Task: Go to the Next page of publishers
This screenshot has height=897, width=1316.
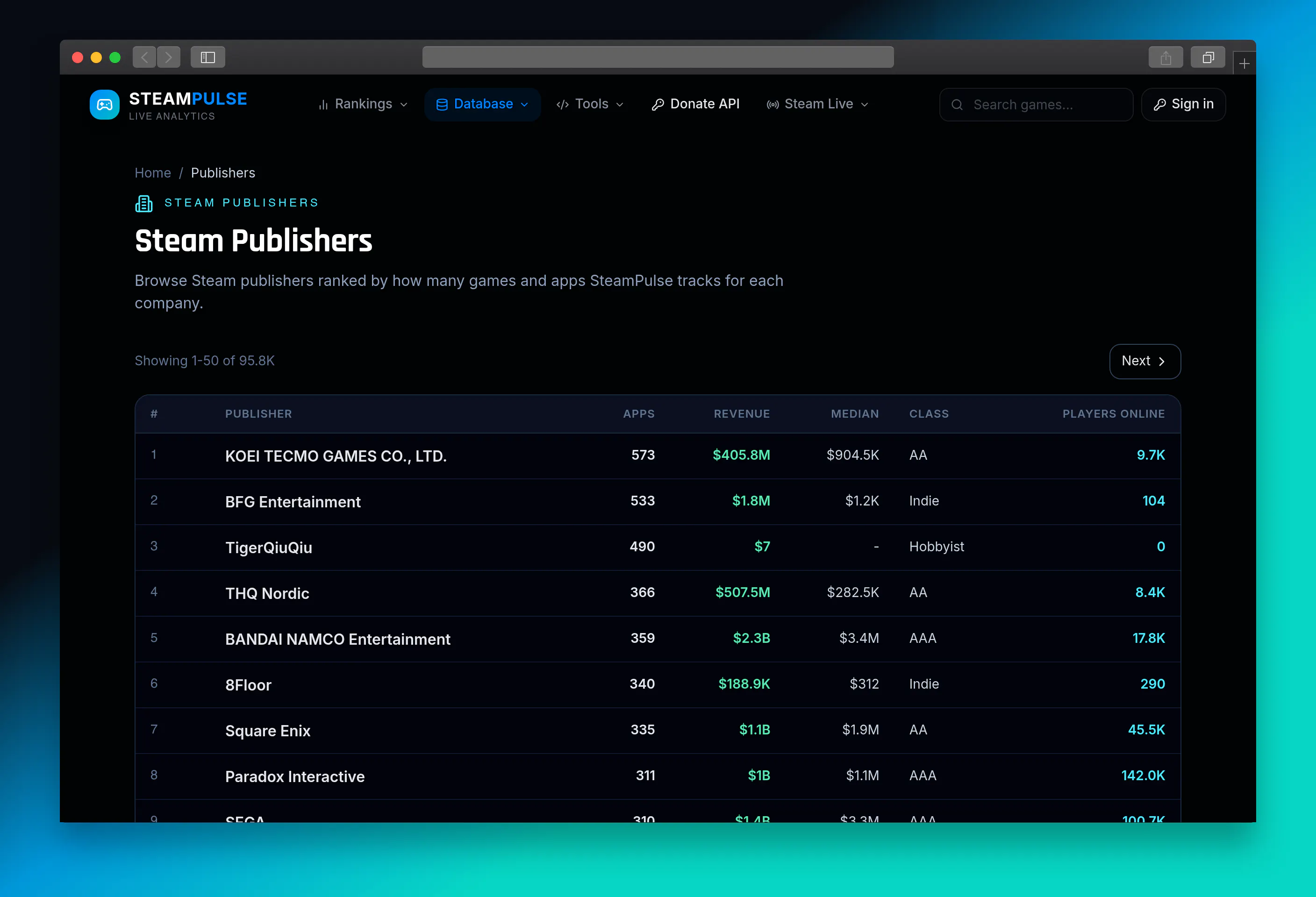Action: 1144,361
